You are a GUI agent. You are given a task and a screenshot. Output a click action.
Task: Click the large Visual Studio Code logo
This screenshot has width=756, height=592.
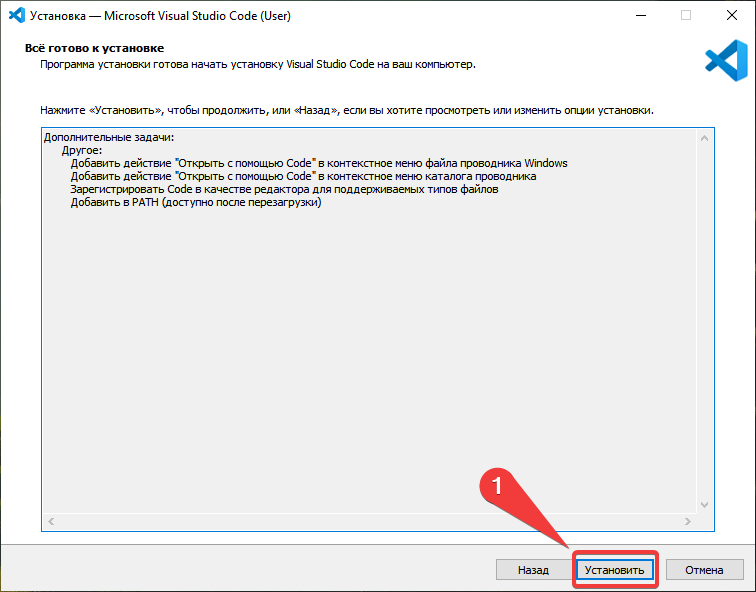(x=726, y=60)
